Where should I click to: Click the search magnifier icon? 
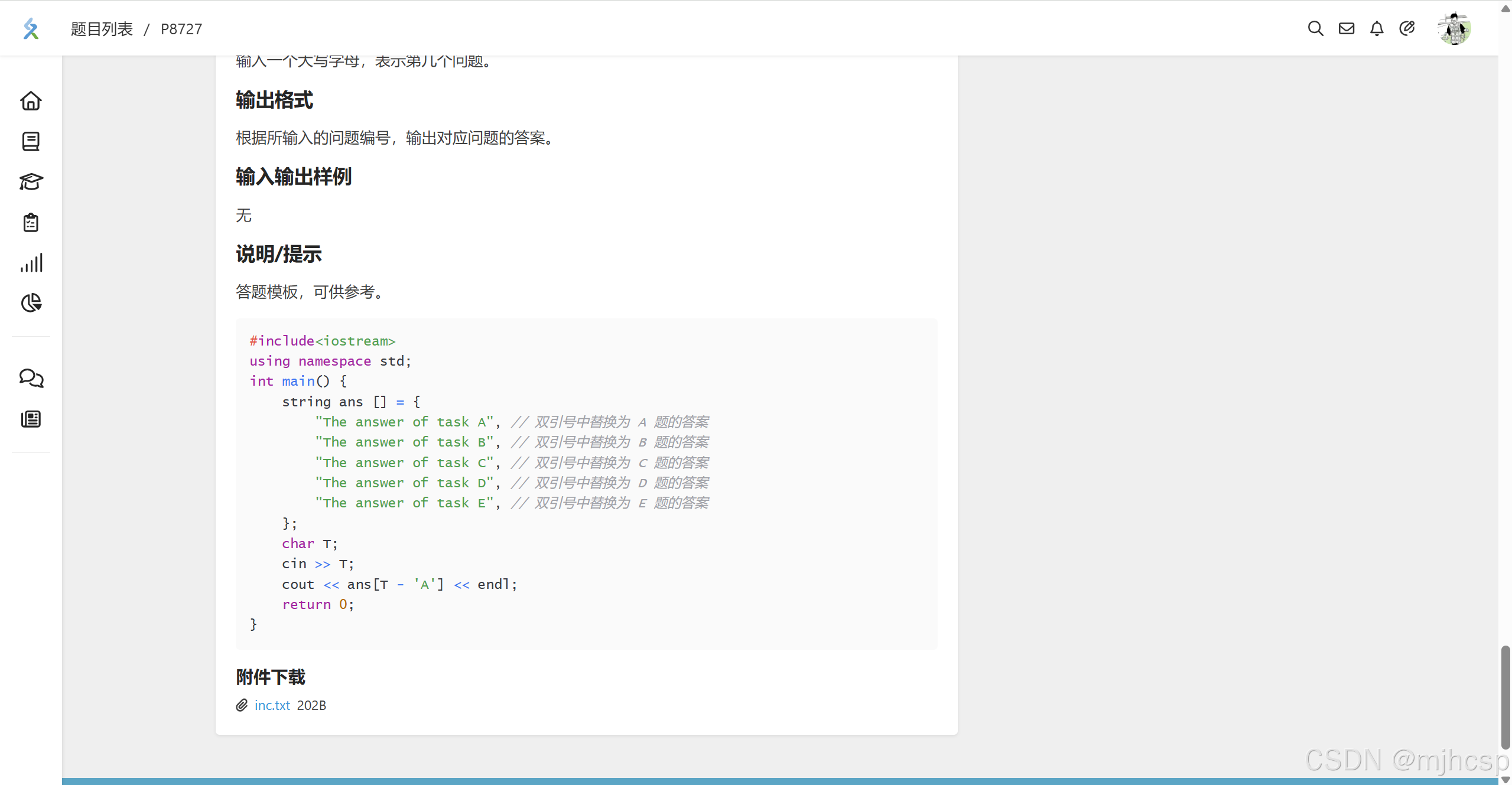point(1315,28)
